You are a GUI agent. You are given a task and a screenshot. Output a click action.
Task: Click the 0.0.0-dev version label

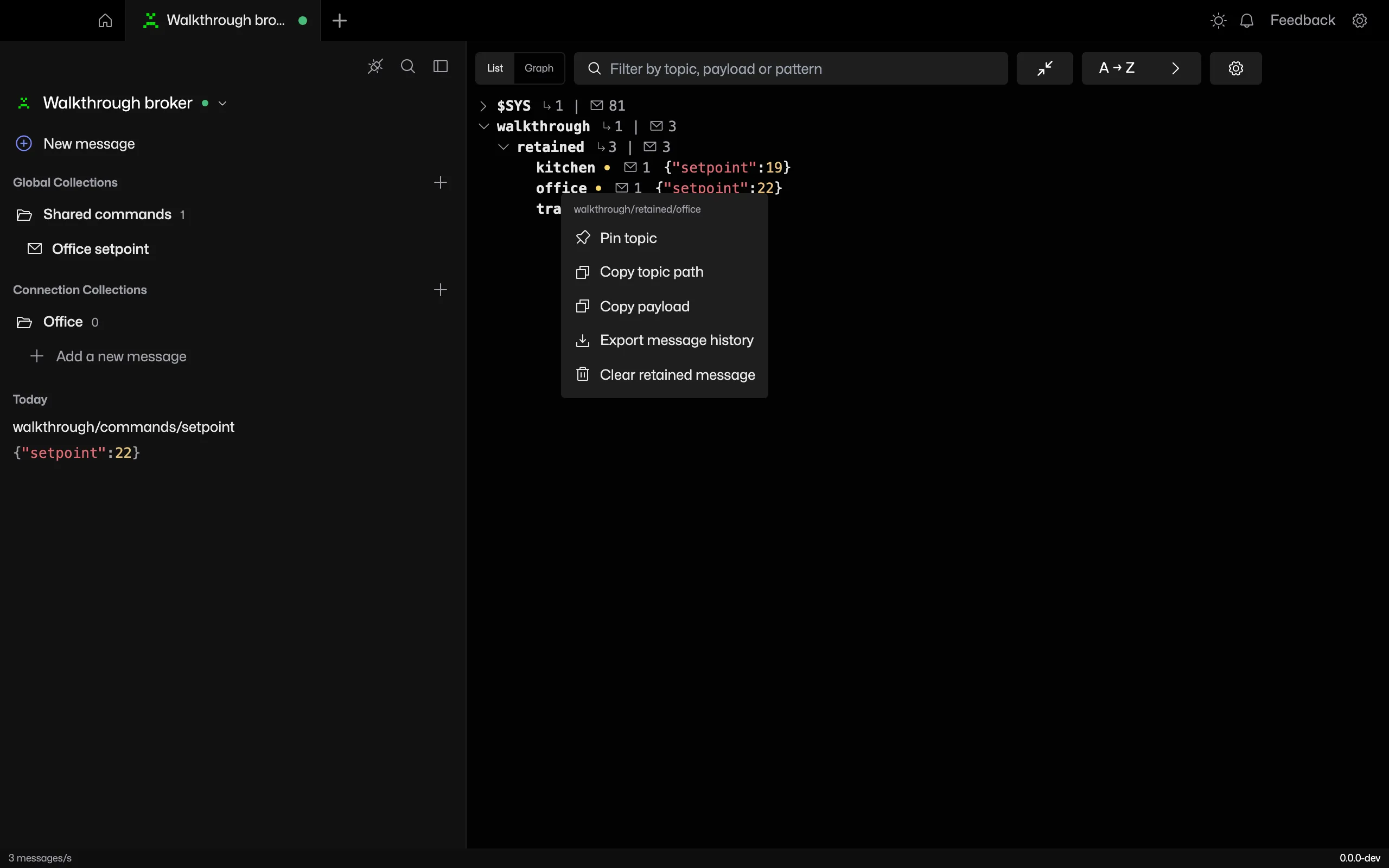[x=1360, y=858]
